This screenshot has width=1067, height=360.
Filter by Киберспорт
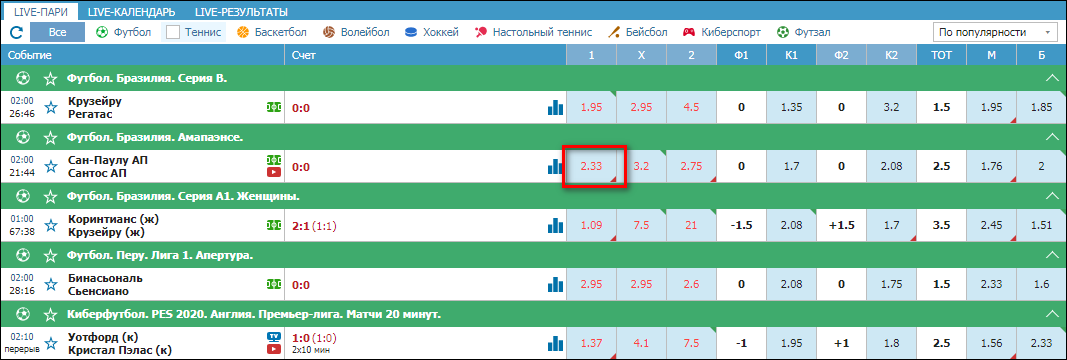point(722,32)
